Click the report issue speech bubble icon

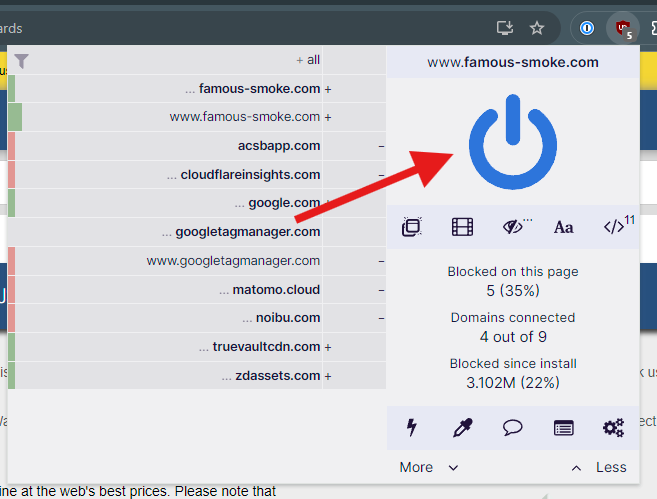tap(513, 428)
